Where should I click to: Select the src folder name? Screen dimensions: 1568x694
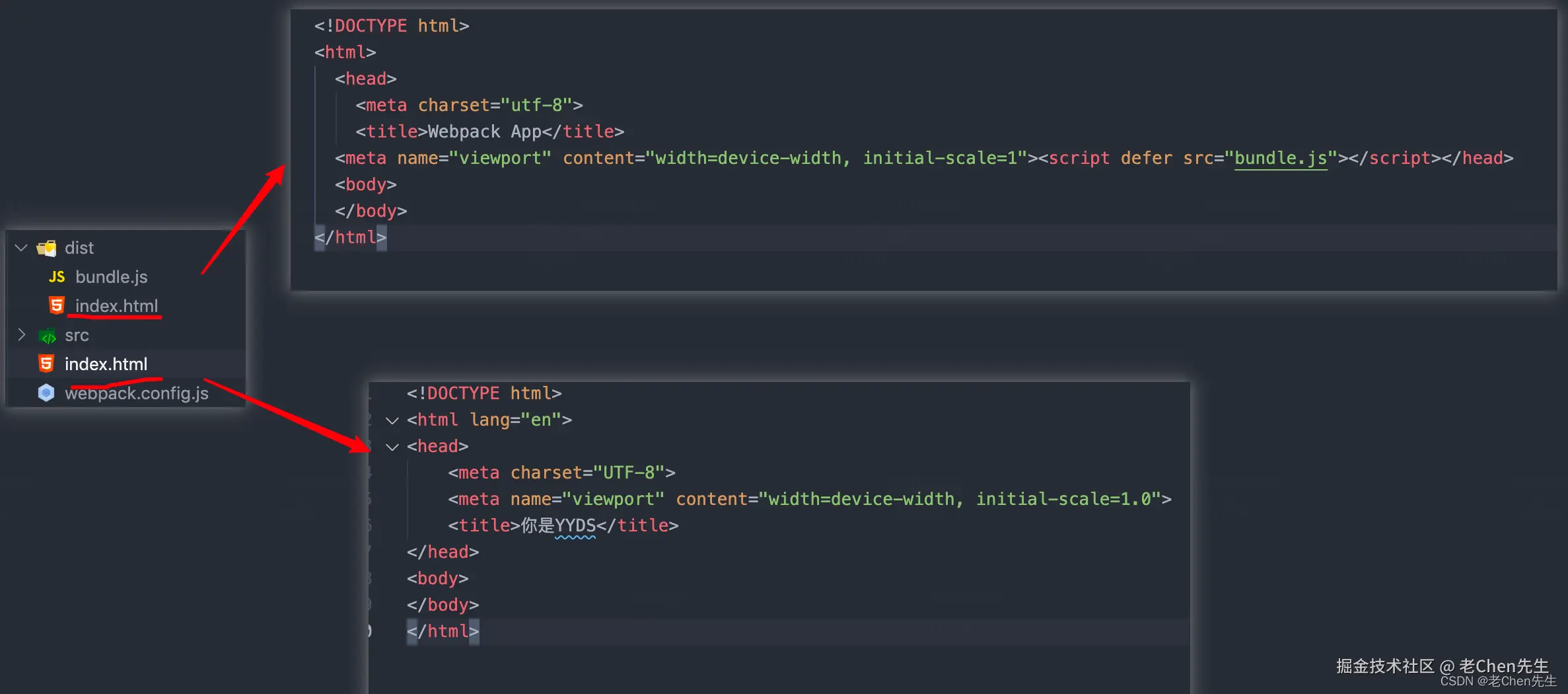[77, 335]
